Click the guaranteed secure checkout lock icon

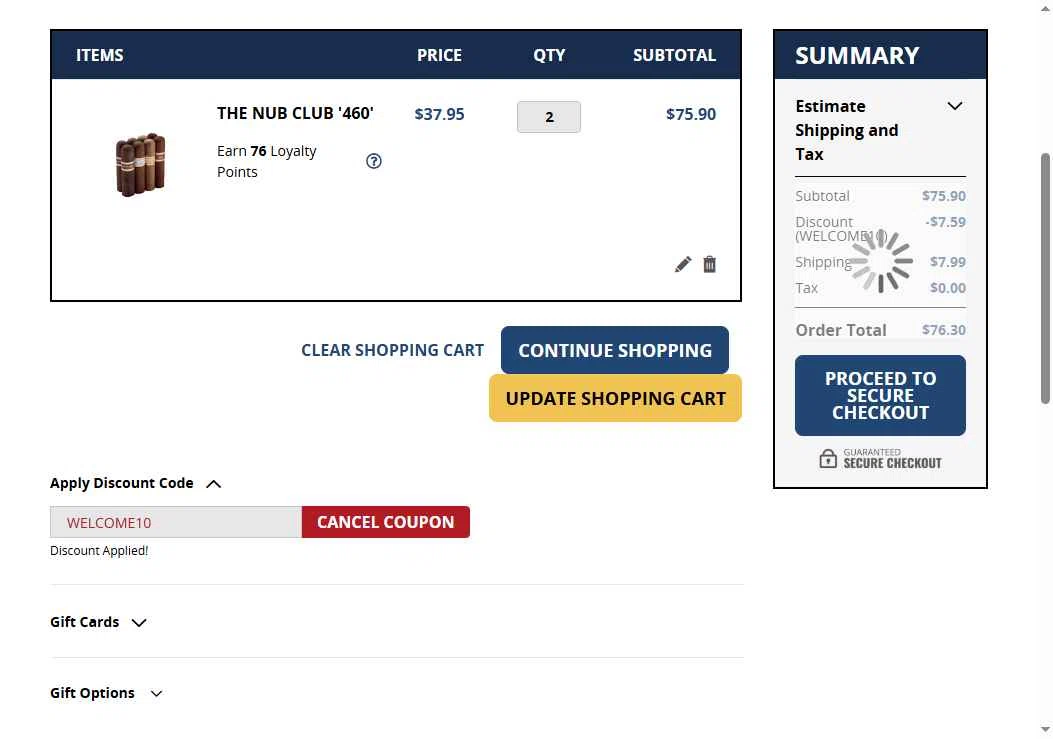point(828,459)
